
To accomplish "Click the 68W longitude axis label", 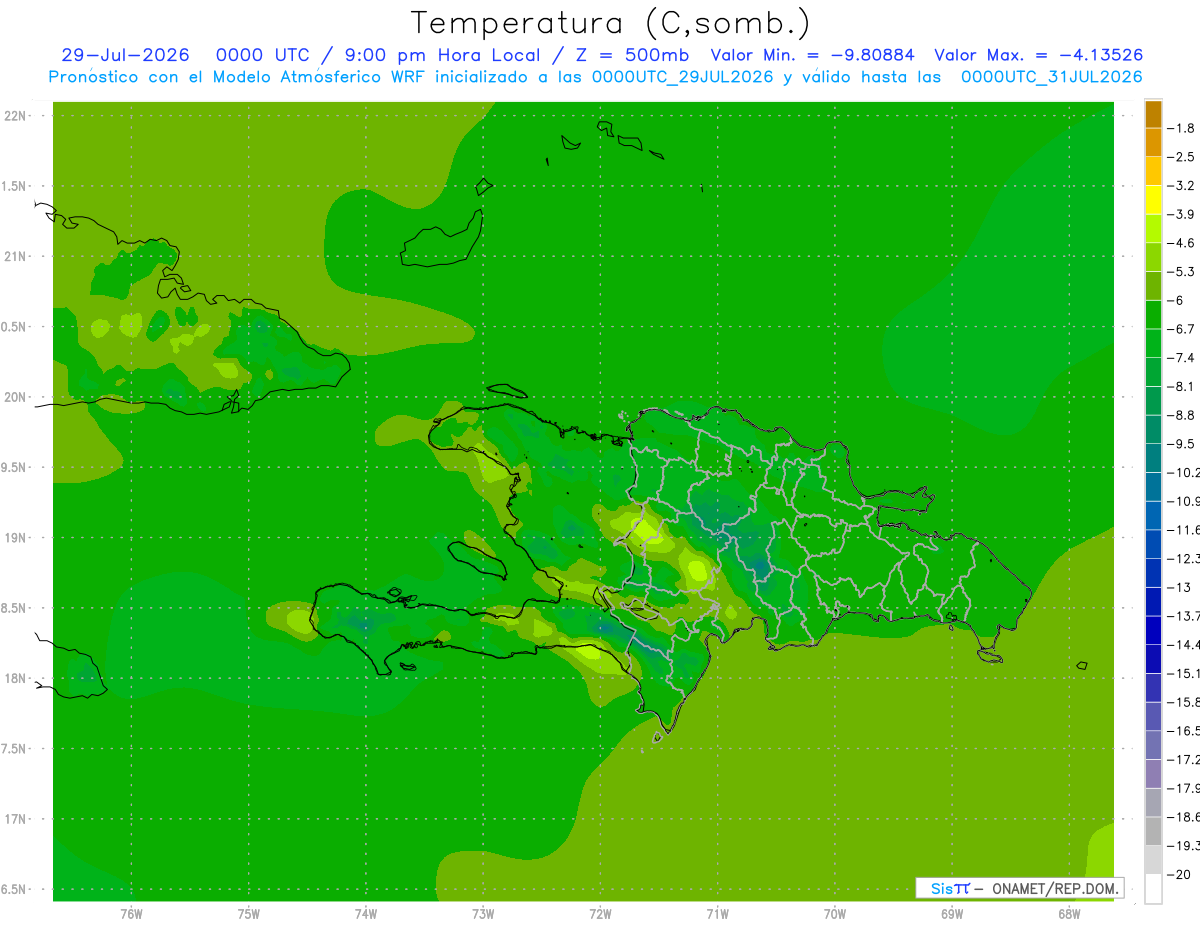I will coord(1069,913).
